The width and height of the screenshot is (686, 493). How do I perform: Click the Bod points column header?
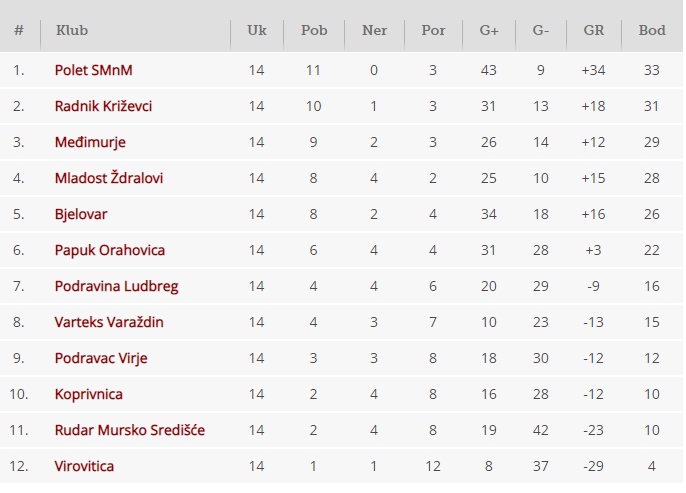point(652,30)
